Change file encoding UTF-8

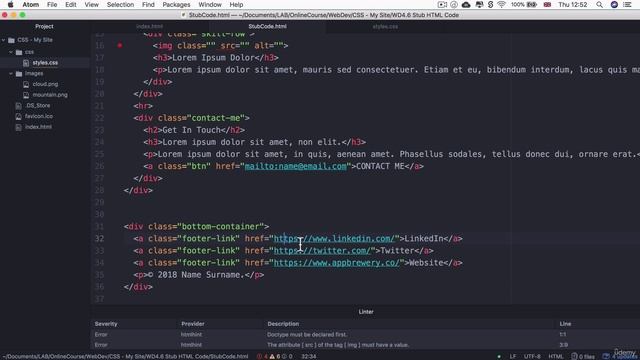[532, 356]
